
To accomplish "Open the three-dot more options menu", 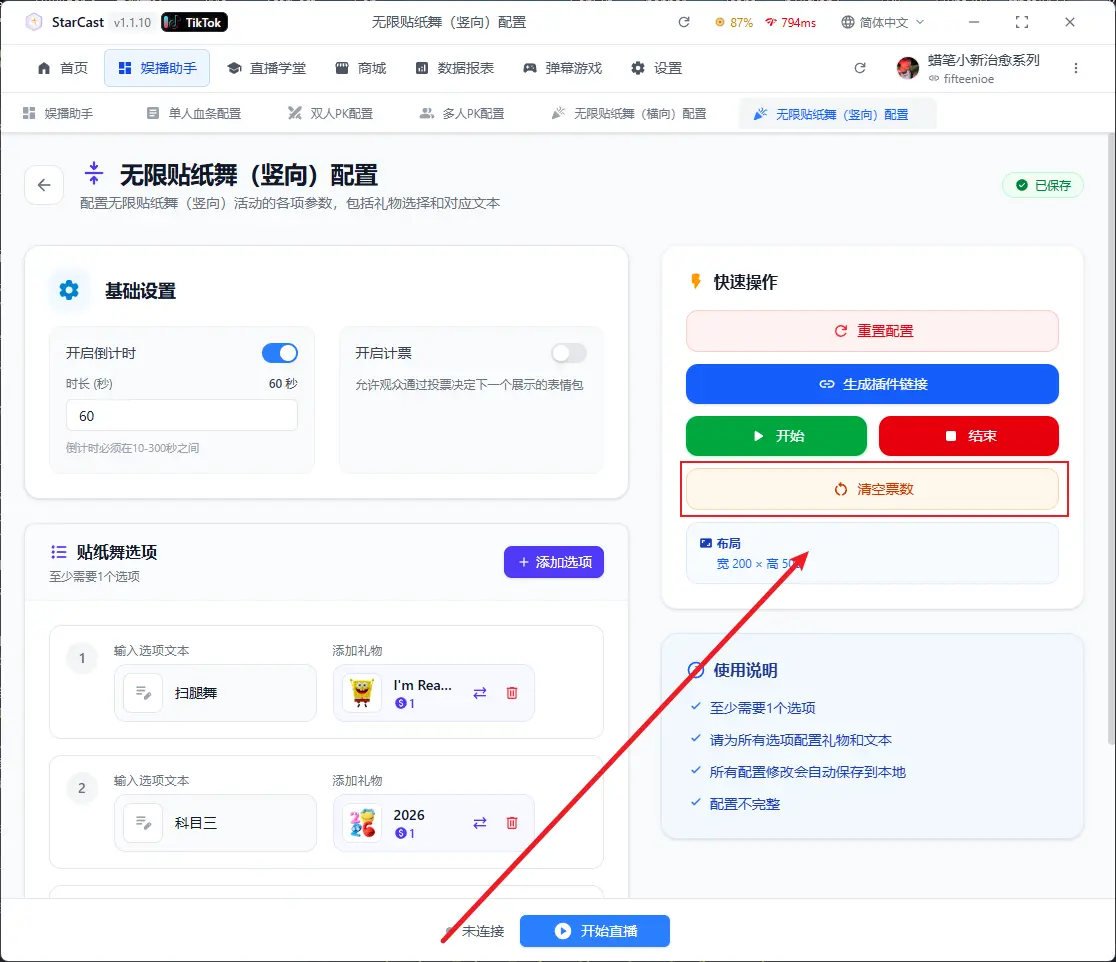I will 1076,68.
